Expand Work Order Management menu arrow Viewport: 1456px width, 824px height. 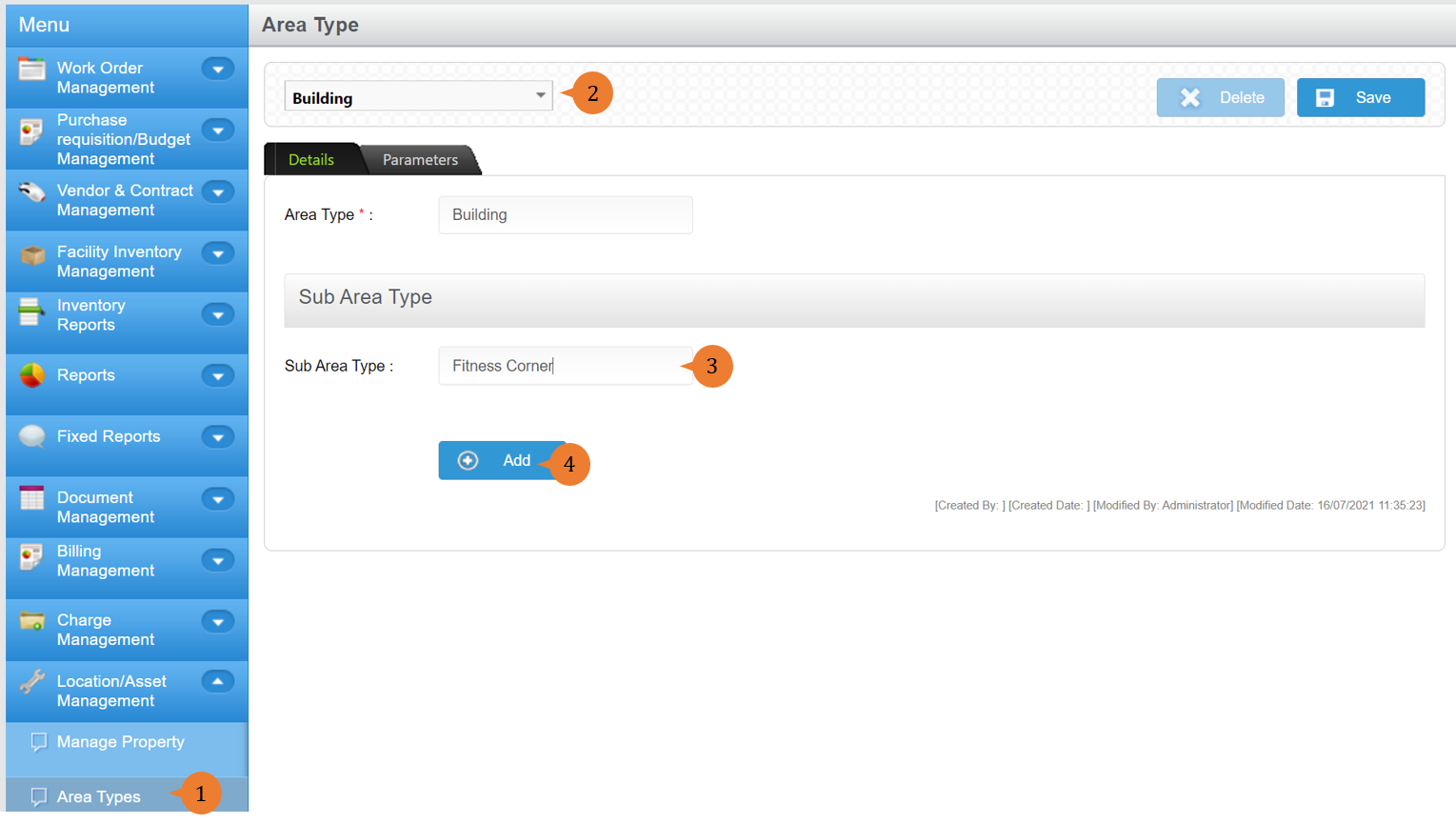point(218,69)
